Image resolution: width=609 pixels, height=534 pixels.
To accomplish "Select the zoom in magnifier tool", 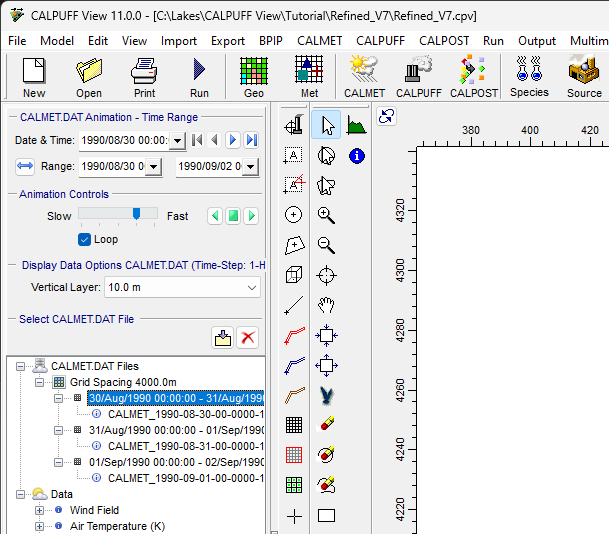I will 326,216.
